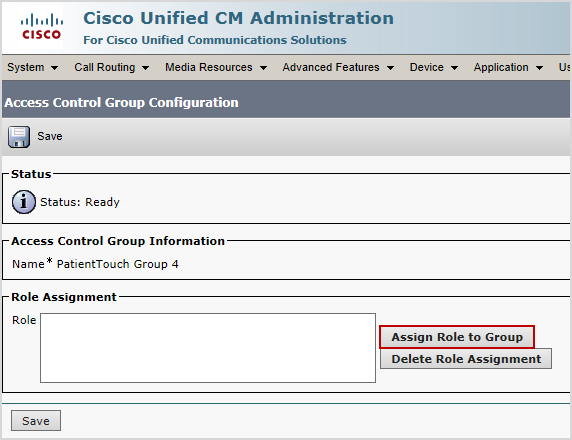Open the System menu
This screenshot has width=572, height=440.
(x=32, y=67)
